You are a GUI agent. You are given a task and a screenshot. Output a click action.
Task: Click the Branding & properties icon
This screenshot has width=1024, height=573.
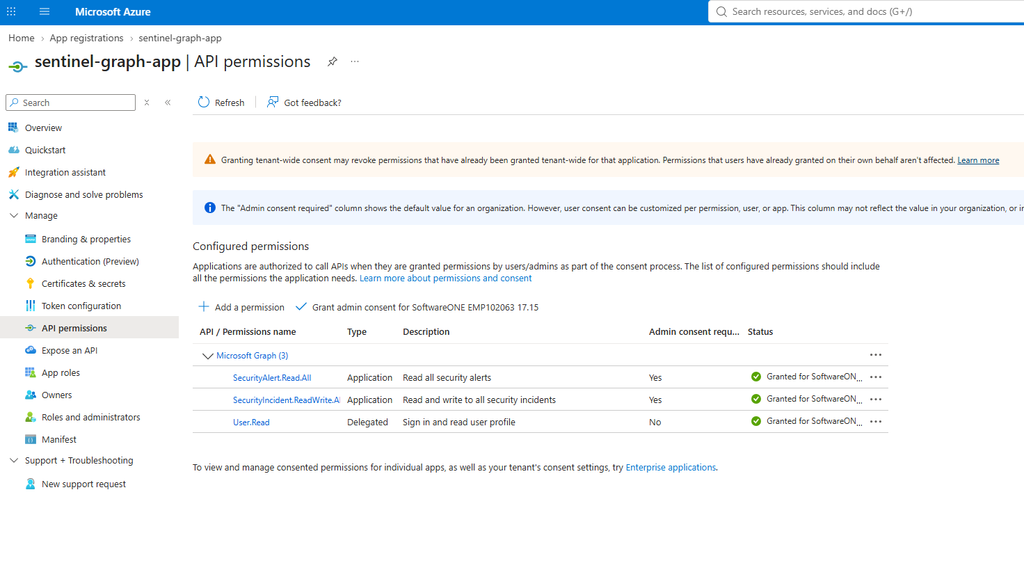point(30,238)
